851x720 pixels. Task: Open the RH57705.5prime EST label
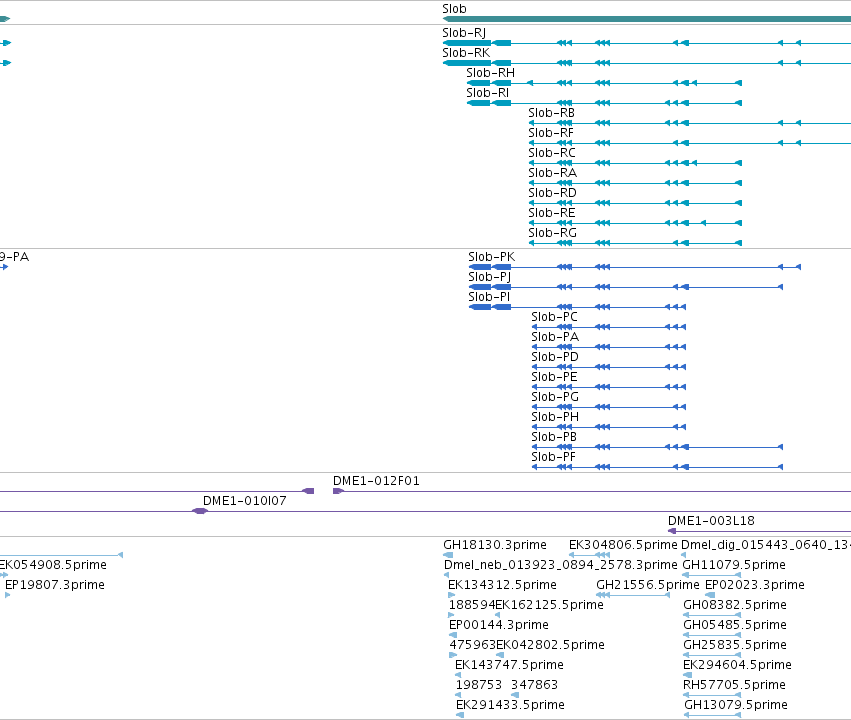[x=734, y=685]
